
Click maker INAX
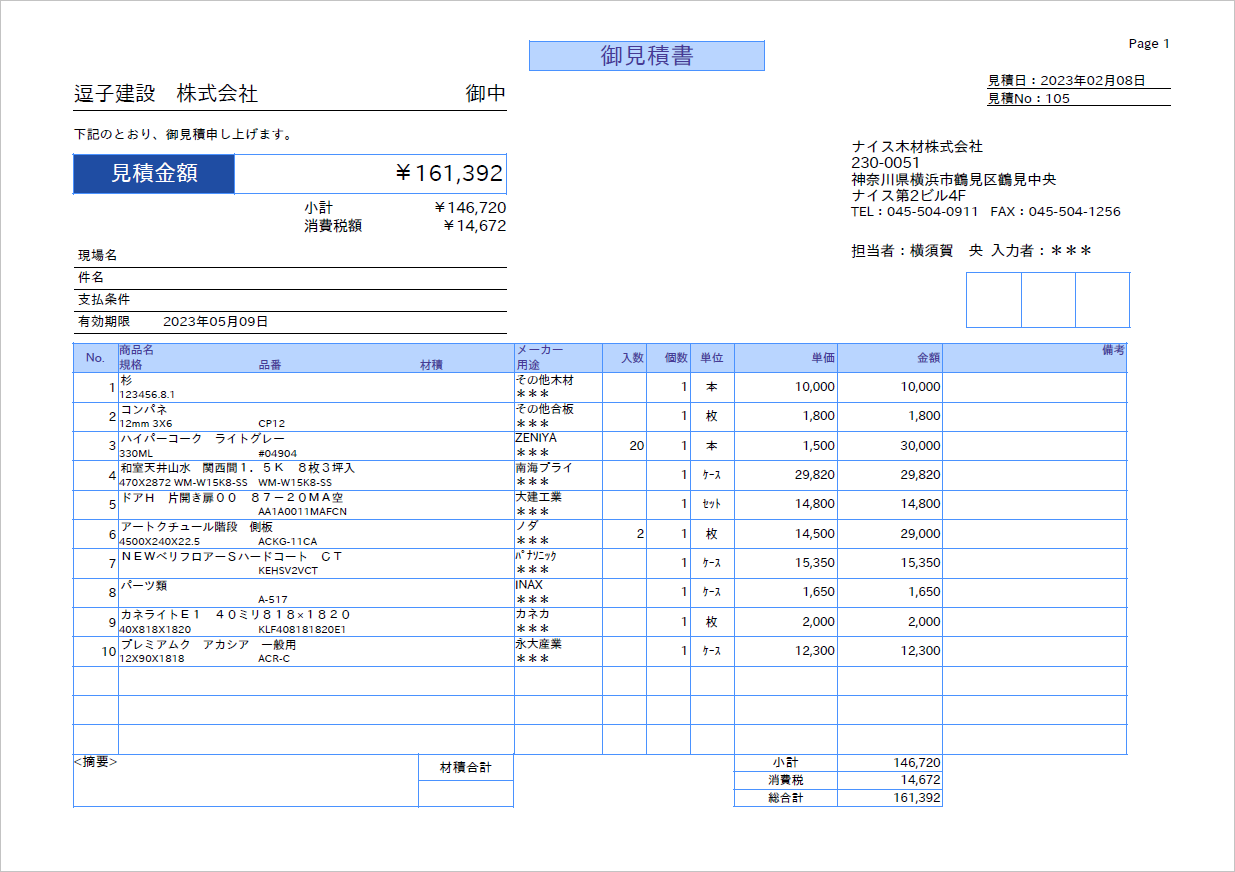pos(529,585)
